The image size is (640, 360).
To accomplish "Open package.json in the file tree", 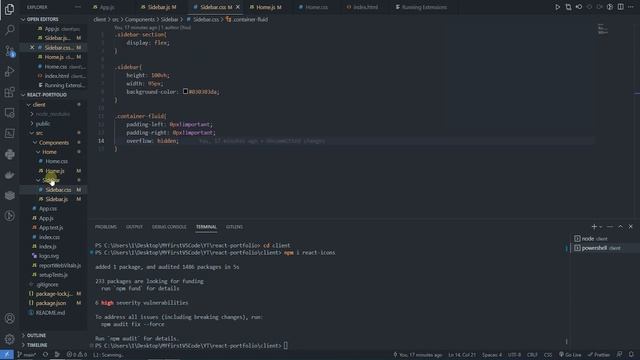I will pyautogui.click(x=51, y=303).
